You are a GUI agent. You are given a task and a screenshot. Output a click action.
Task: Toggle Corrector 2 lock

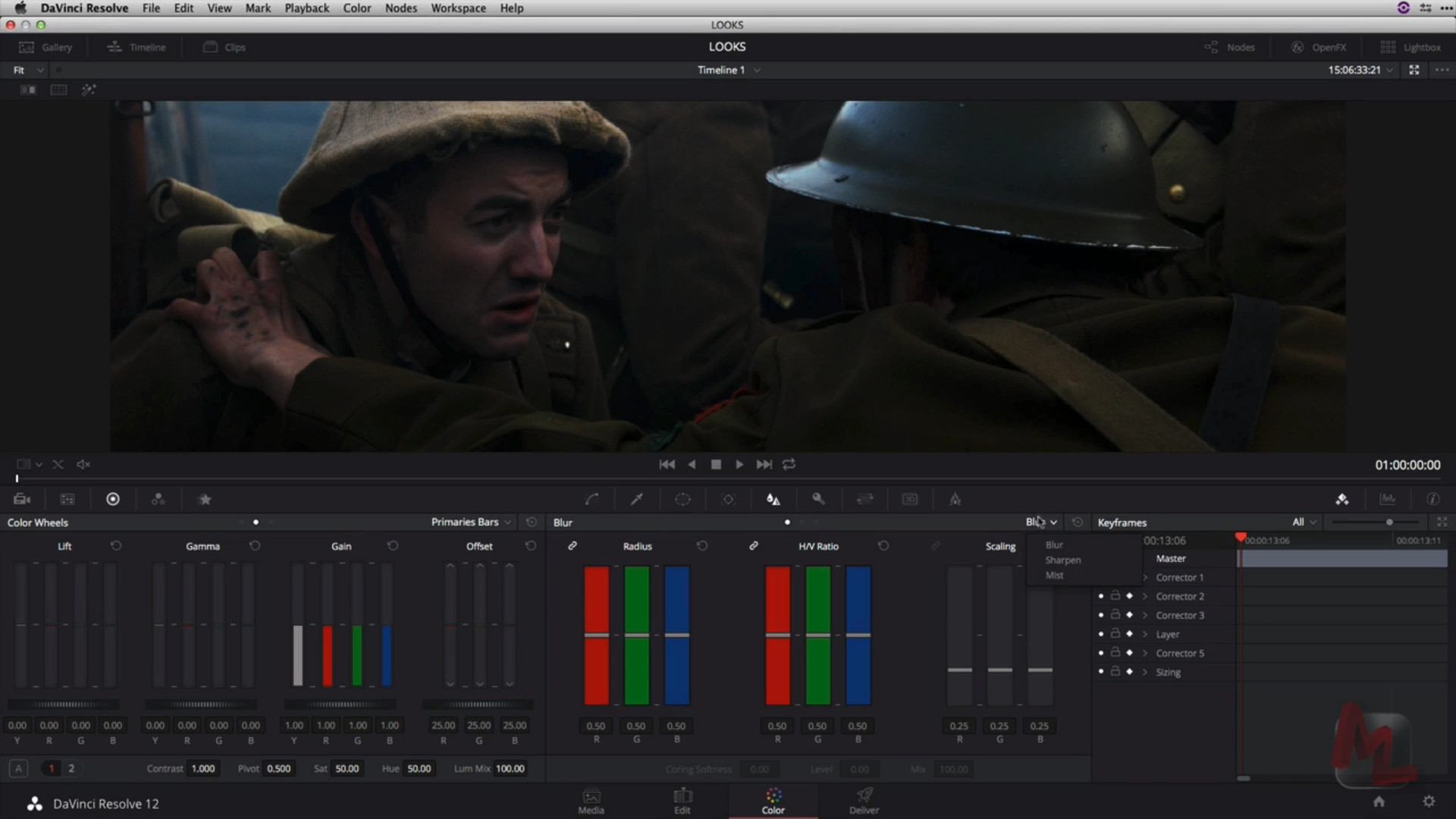click(1116, 595)
